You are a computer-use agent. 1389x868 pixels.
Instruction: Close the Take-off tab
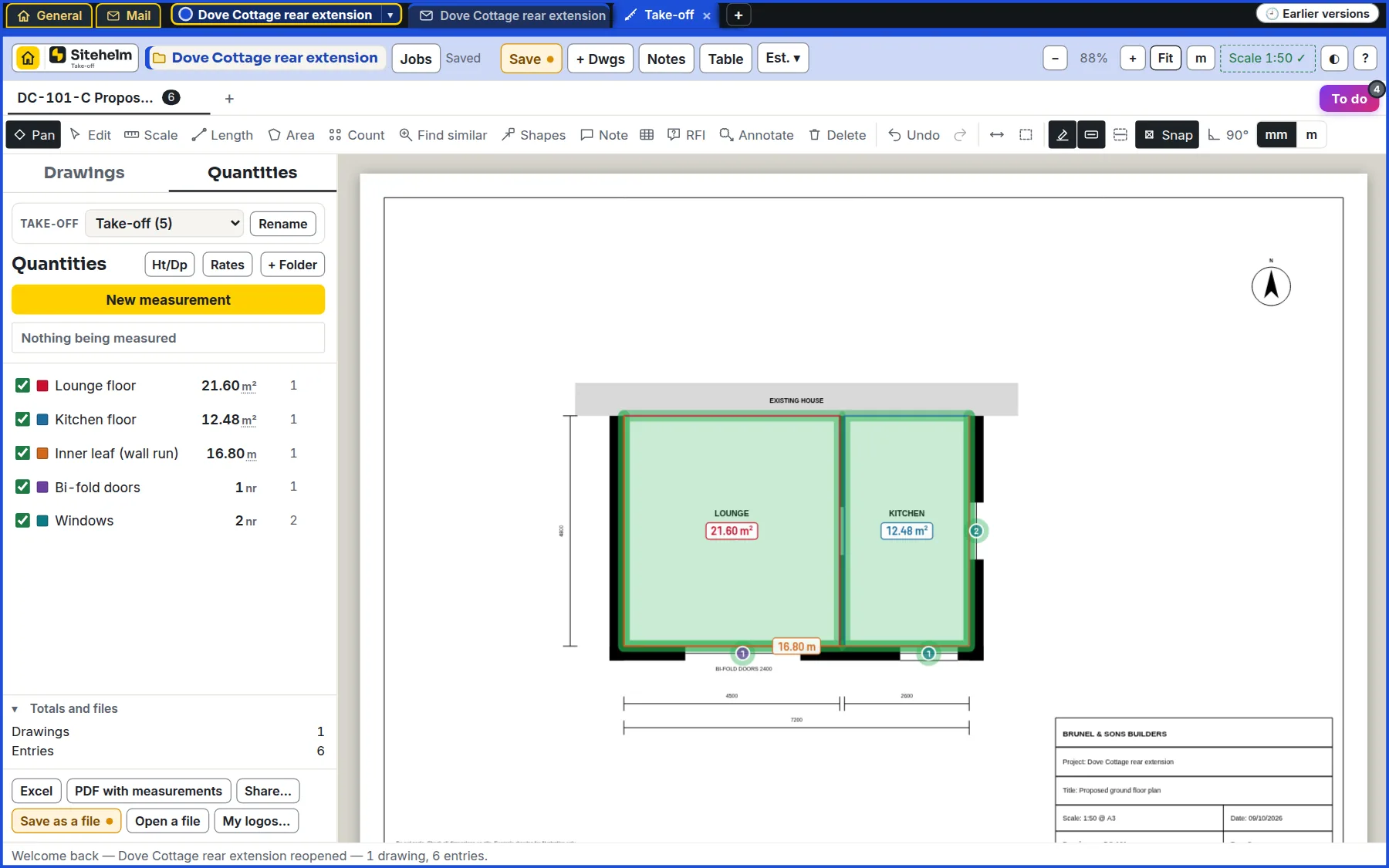tap(706, 15)
